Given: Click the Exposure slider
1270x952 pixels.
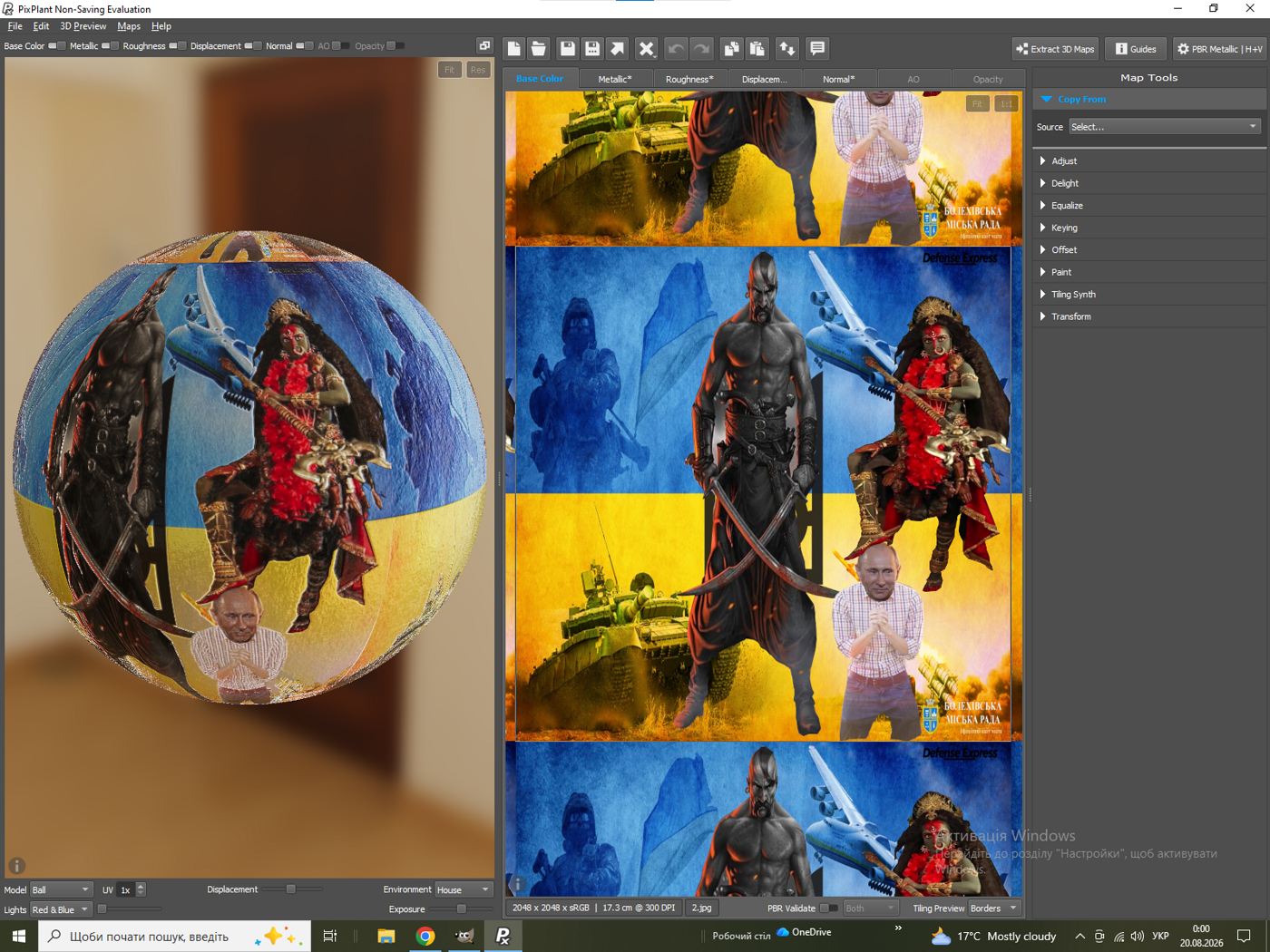Looking at the screenshot, I should (x=461, y=908).
